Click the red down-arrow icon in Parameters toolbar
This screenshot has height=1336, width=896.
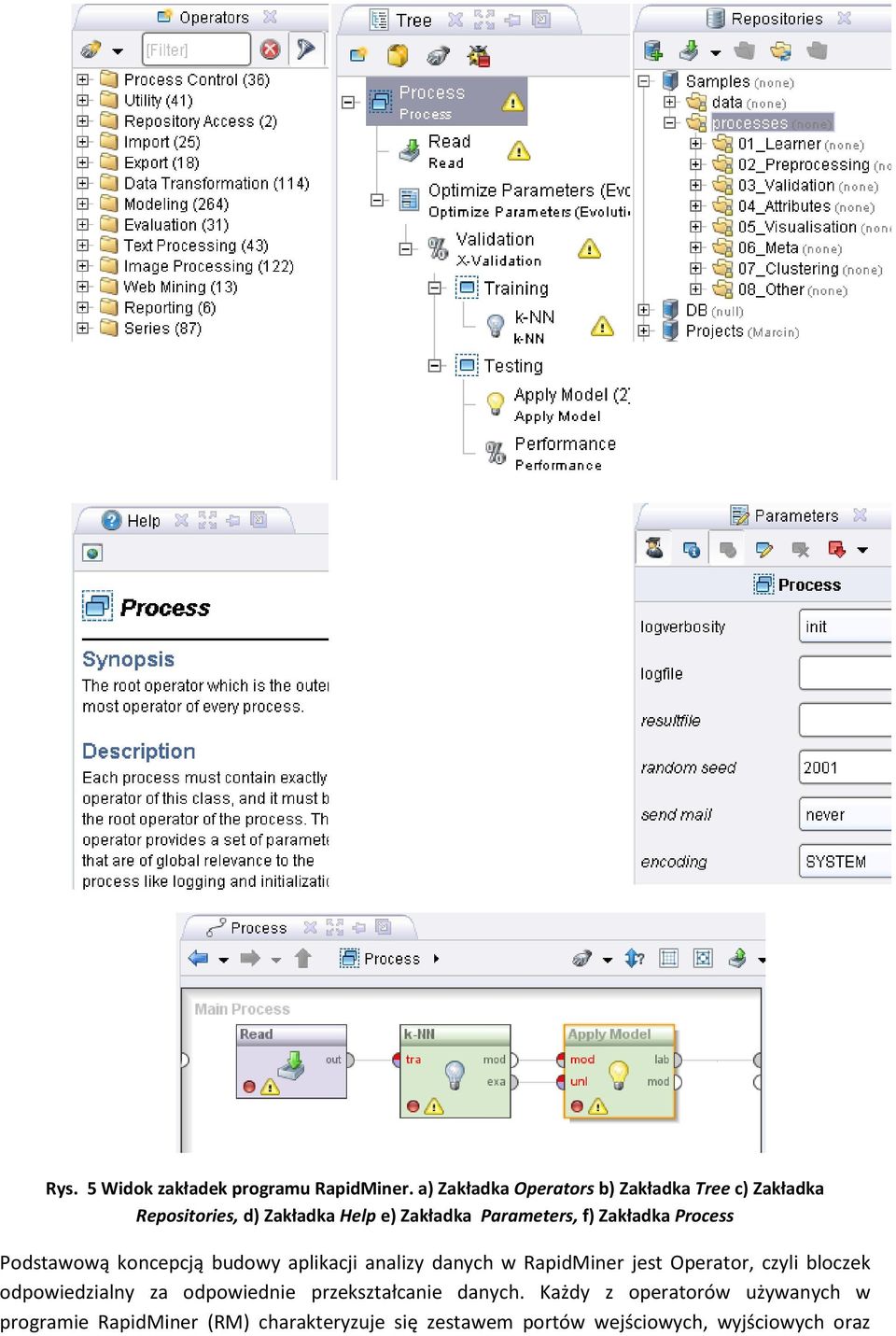pyautogui.click(x=837, y=550)
